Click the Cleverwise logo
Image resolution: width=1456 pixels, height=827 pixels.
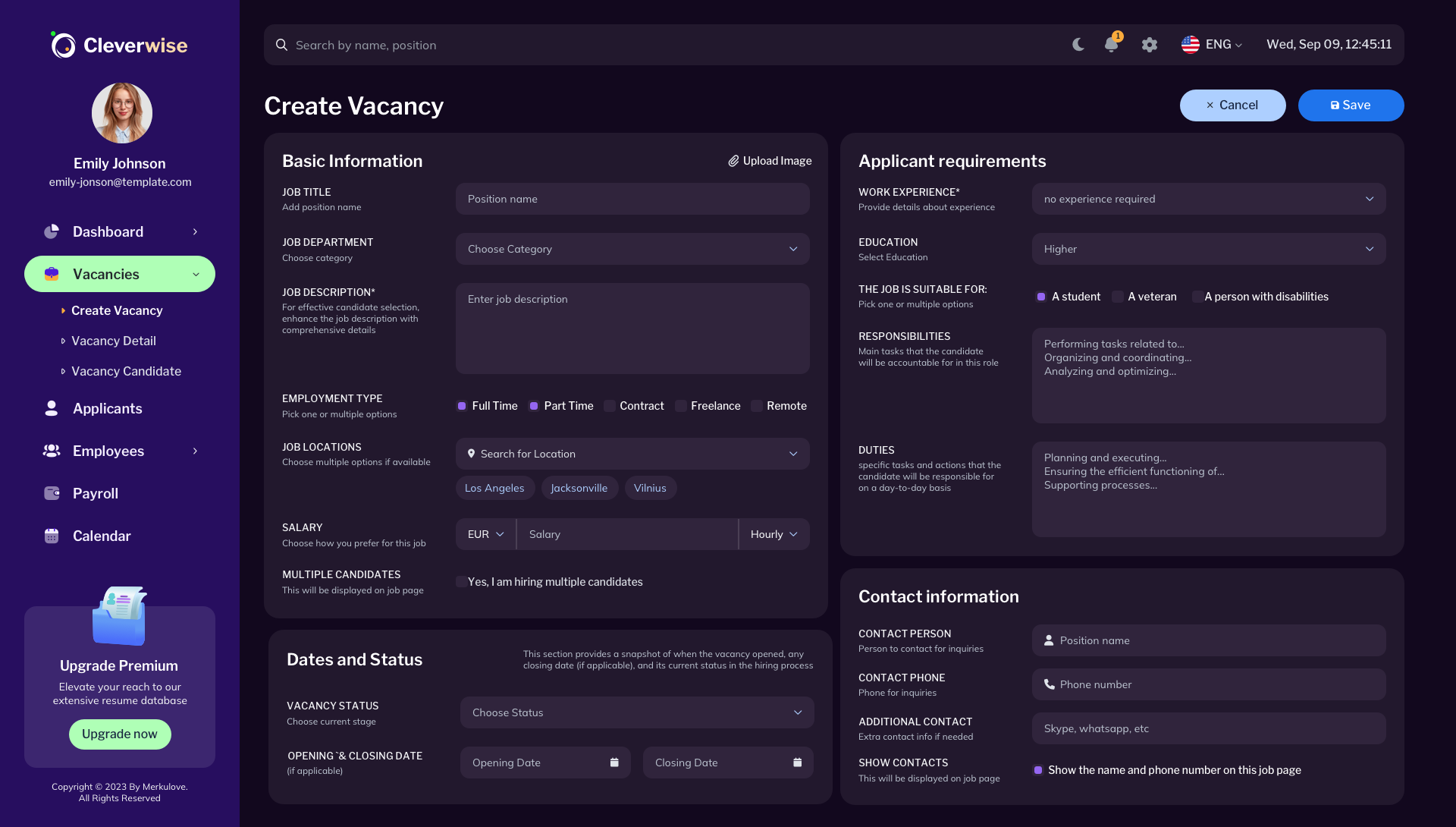click(x=118, y=44)
